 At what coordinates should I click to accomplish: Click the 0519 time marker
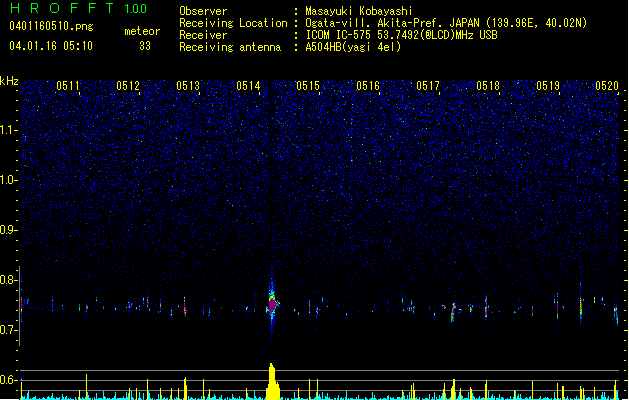[548, 85]
